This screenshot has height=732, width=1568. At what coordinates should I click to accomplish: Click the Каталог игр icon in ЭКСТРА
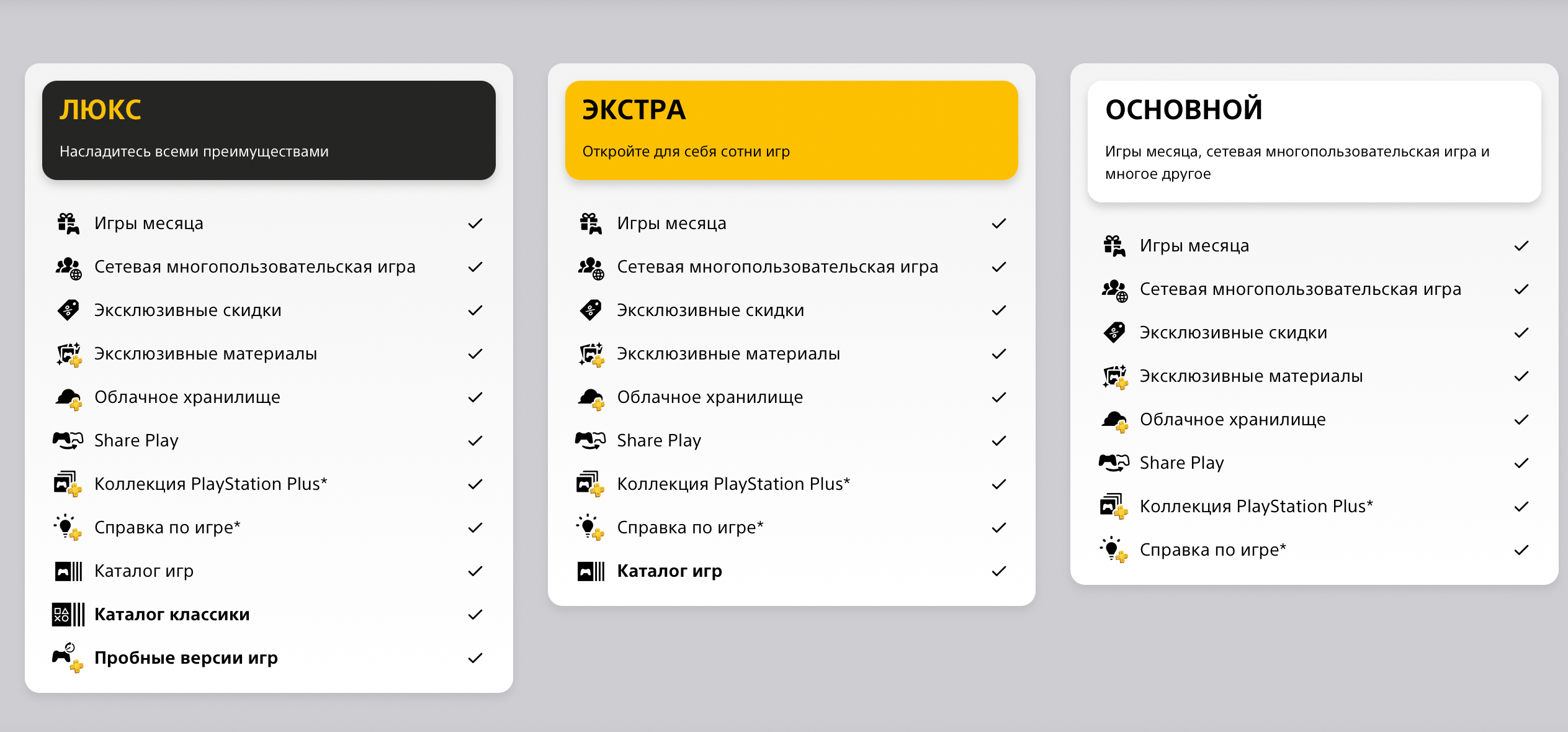pyautogui.click(x=590, y=571)
